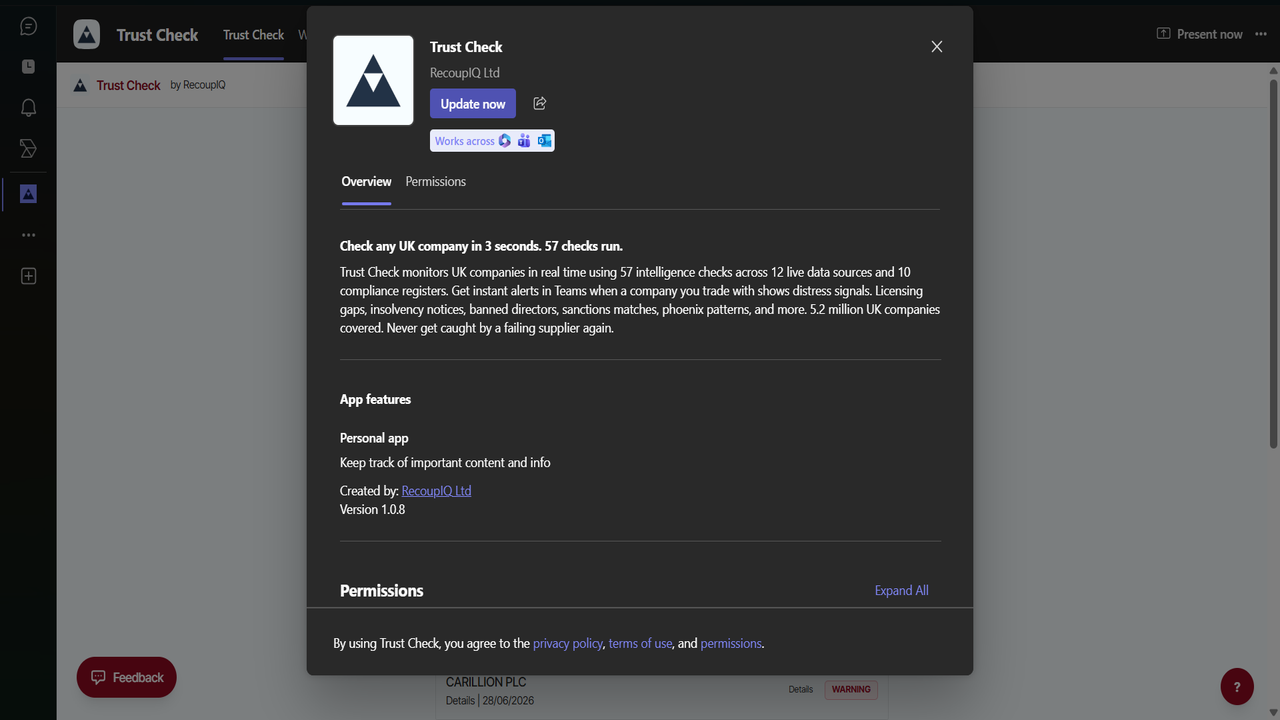Click the Version 1.0.8 text
Viewport: 1280px width, 720px height.
tap(372, 510)
